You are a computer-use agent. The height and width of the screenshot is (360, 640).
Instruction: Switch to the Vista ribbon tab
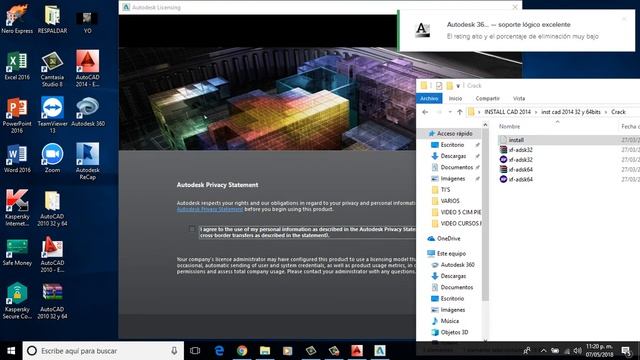point(519,98)
